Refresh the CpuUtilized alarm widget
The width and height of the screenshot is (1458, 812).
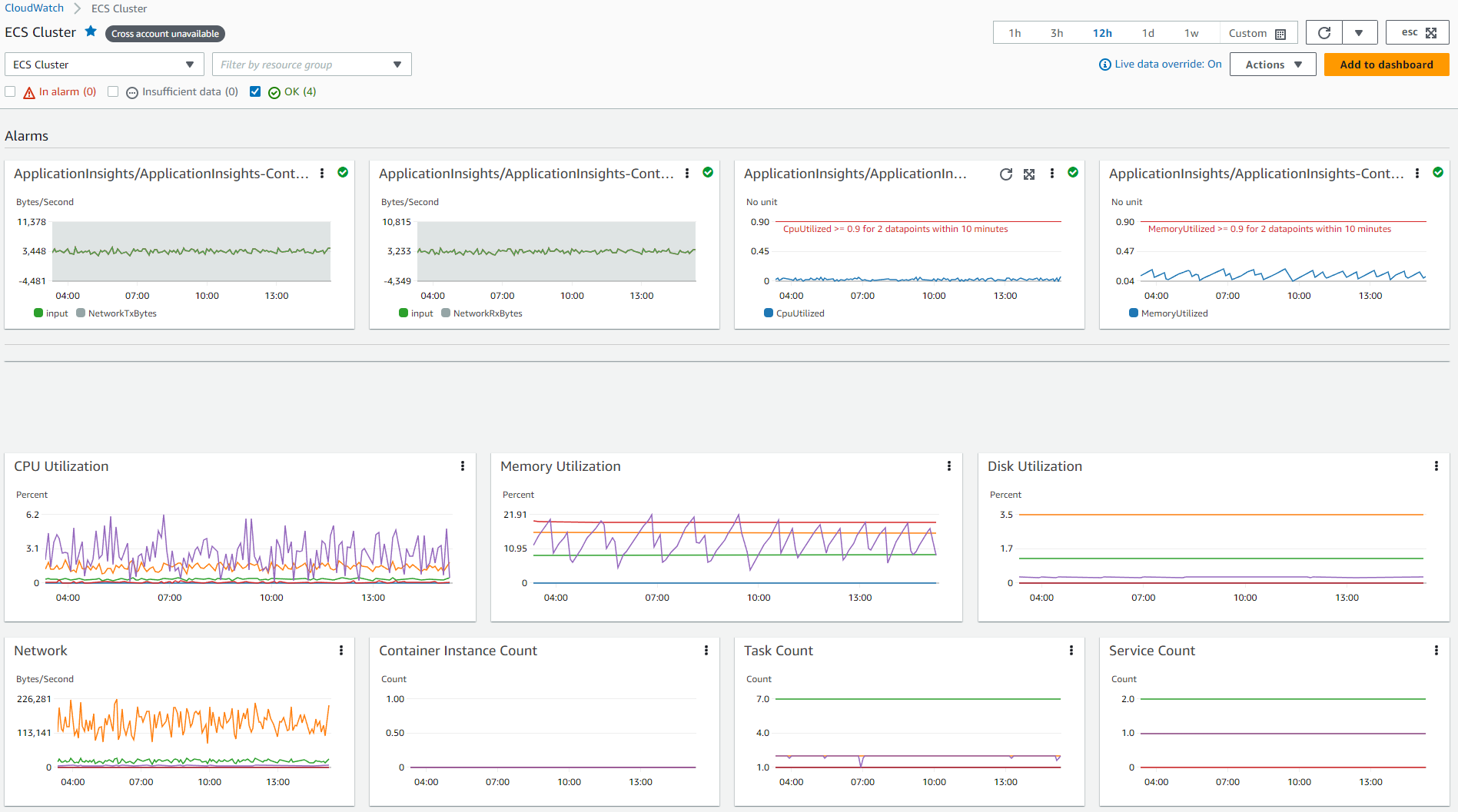point(1006,174)
